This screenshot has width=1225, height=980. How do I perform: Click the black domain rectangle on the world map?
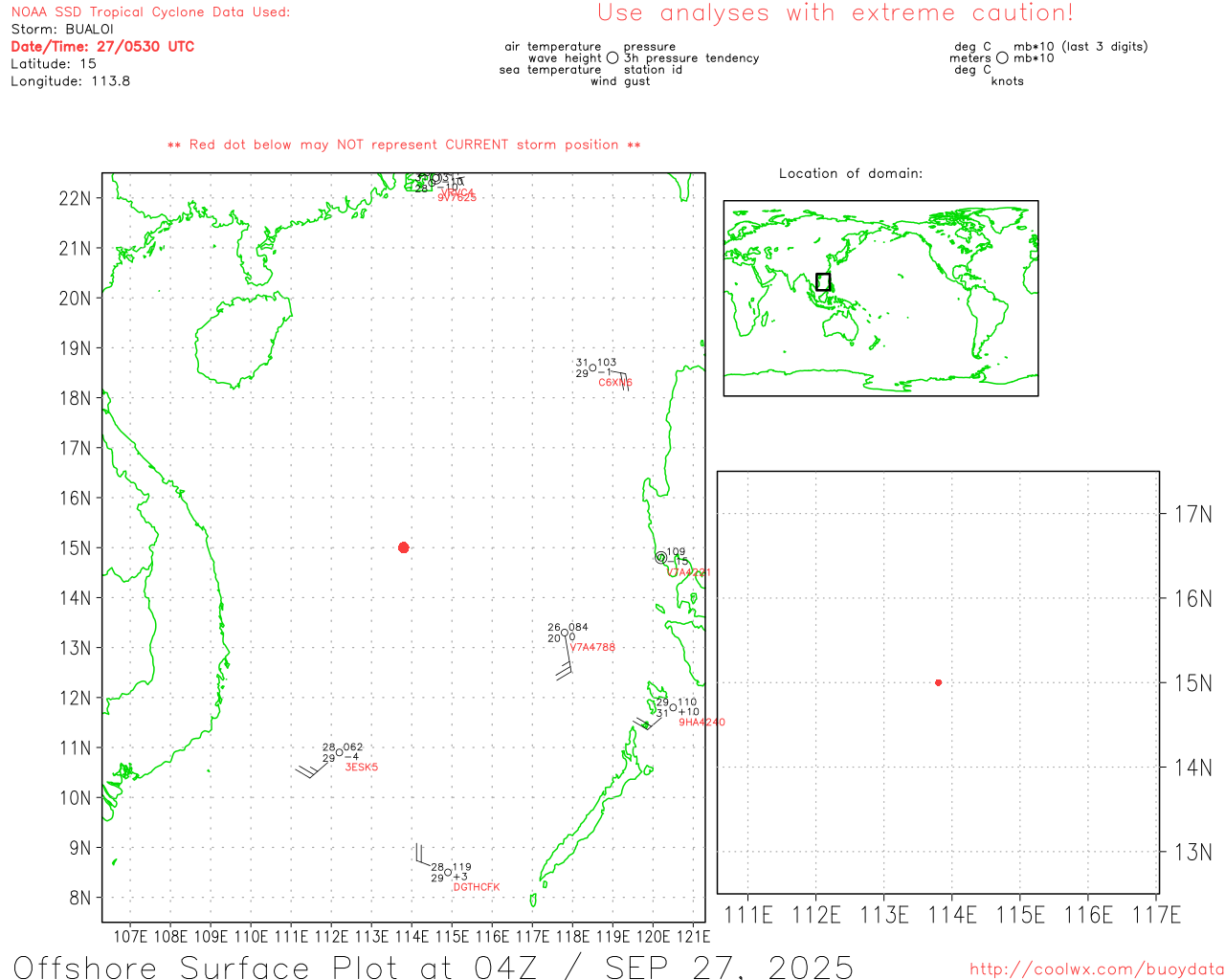click(x=823, y=281)
